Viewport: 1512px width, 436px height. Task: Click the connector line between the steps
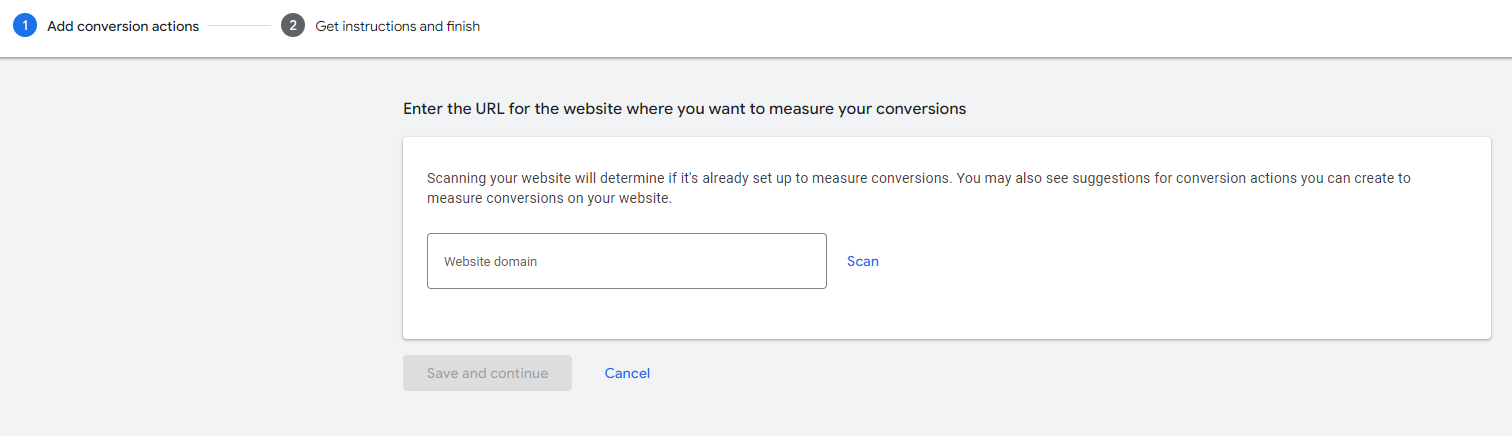[x=240, y=27]
